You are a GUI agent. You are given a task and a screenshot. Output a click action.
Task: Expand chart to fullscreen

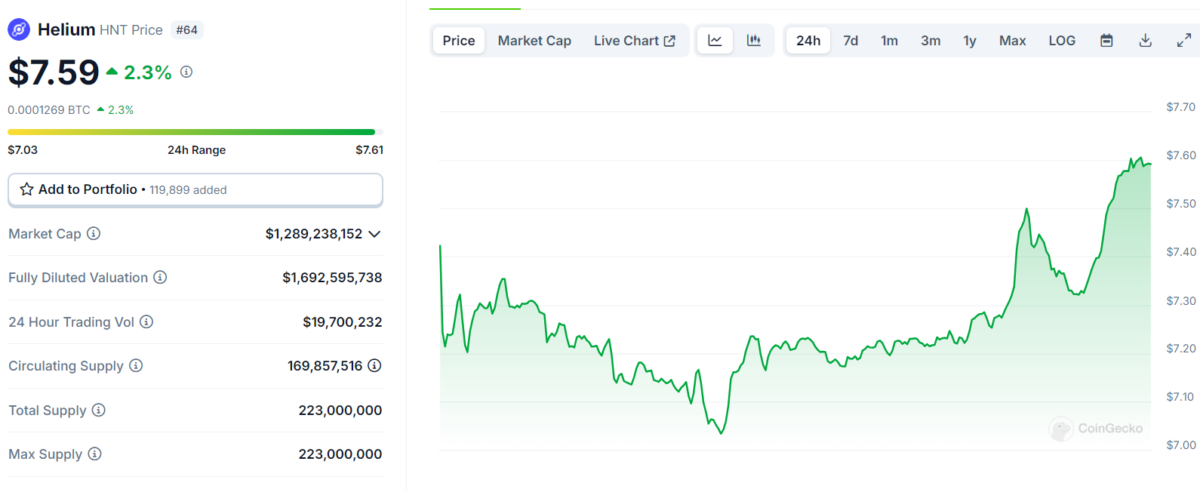click(1183, 41)
